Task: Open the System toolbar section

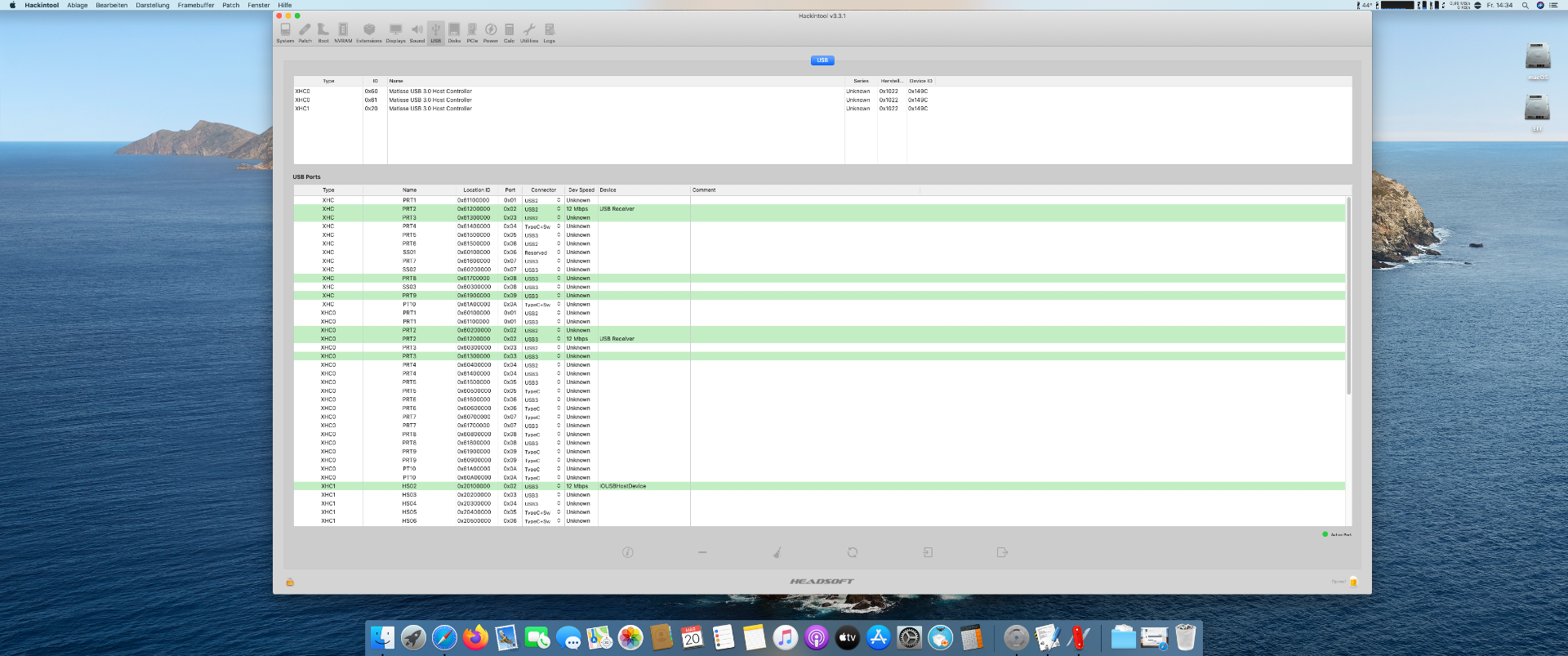Action: coord(285,33)
